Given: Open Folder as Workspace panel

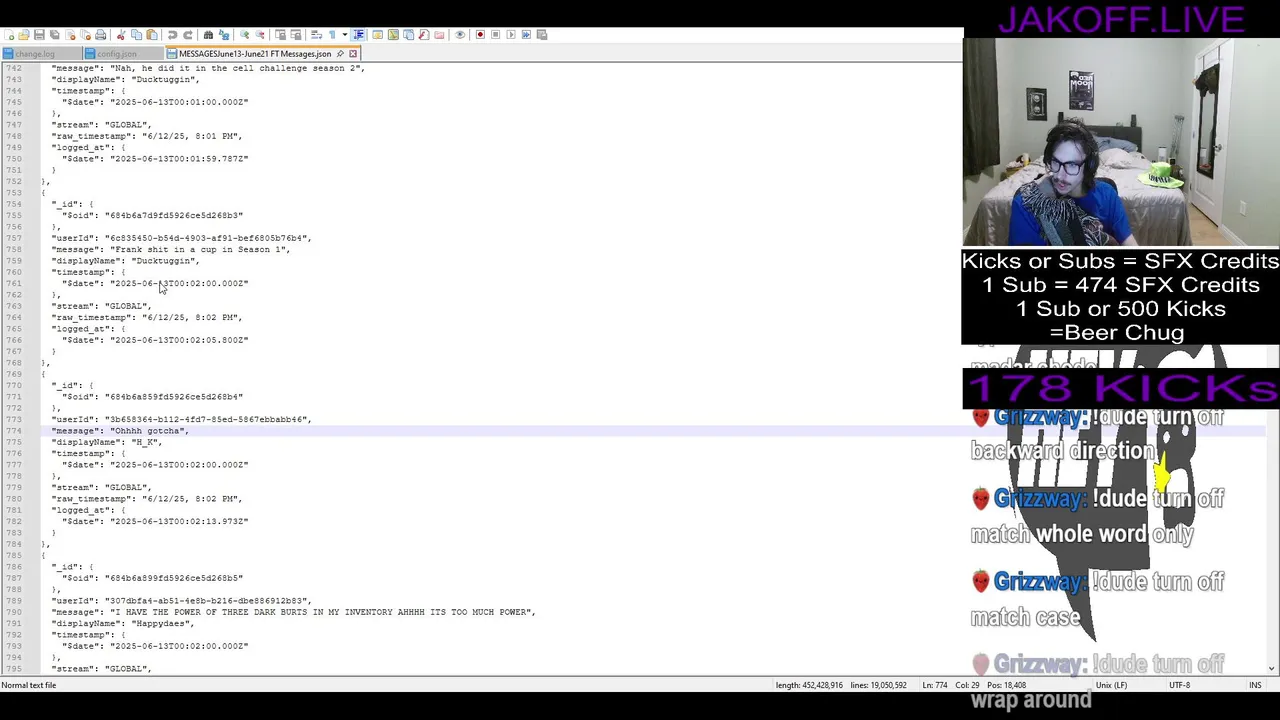Looking at the screenshot, I should tap(439, 34).
